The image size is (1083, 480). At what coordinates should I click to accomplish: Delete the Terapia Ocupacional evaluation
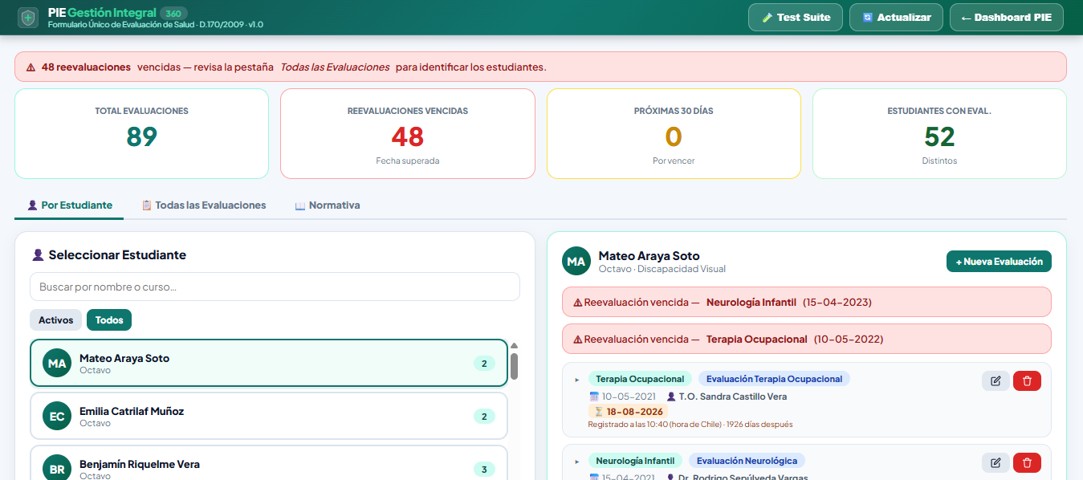pos(1027,381)
